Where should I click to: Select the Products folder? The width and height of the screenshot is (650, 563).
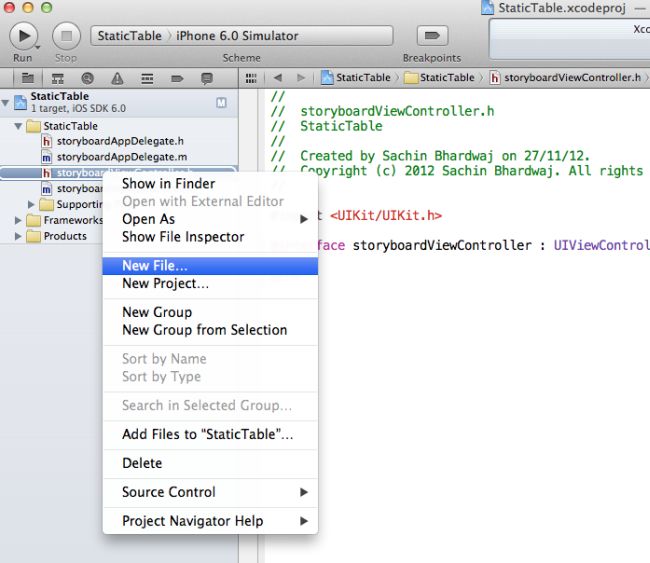[x=57, y=236]
